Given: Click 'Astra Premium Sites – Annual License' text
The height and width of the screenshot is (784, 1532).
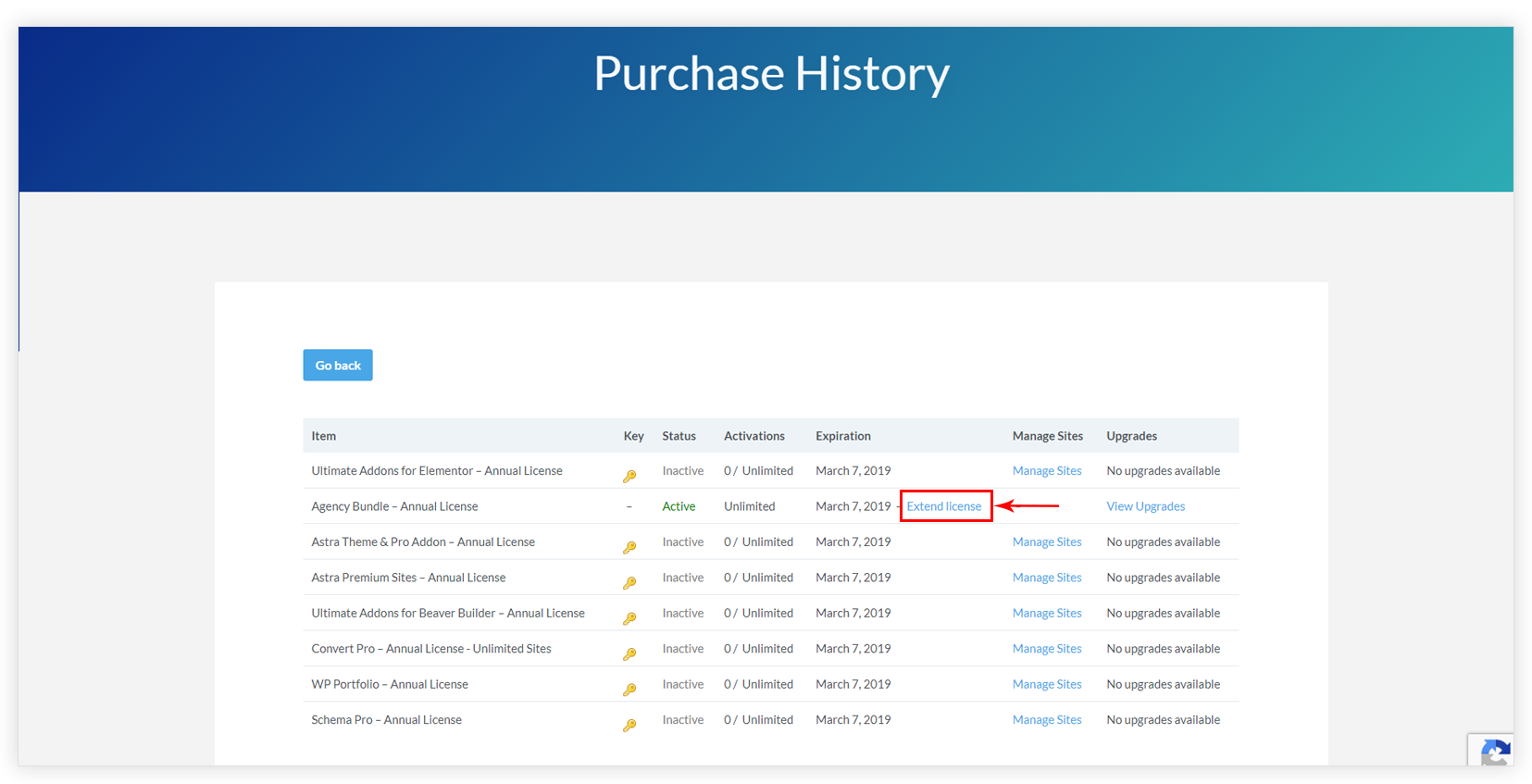Looking at the screenshot, I should coord(408,578).
